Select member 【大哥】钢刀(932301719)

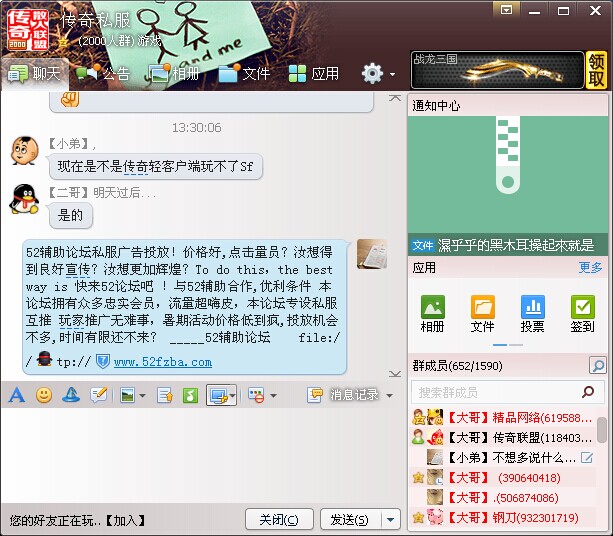pyautogui.click(x=504, y=518)
